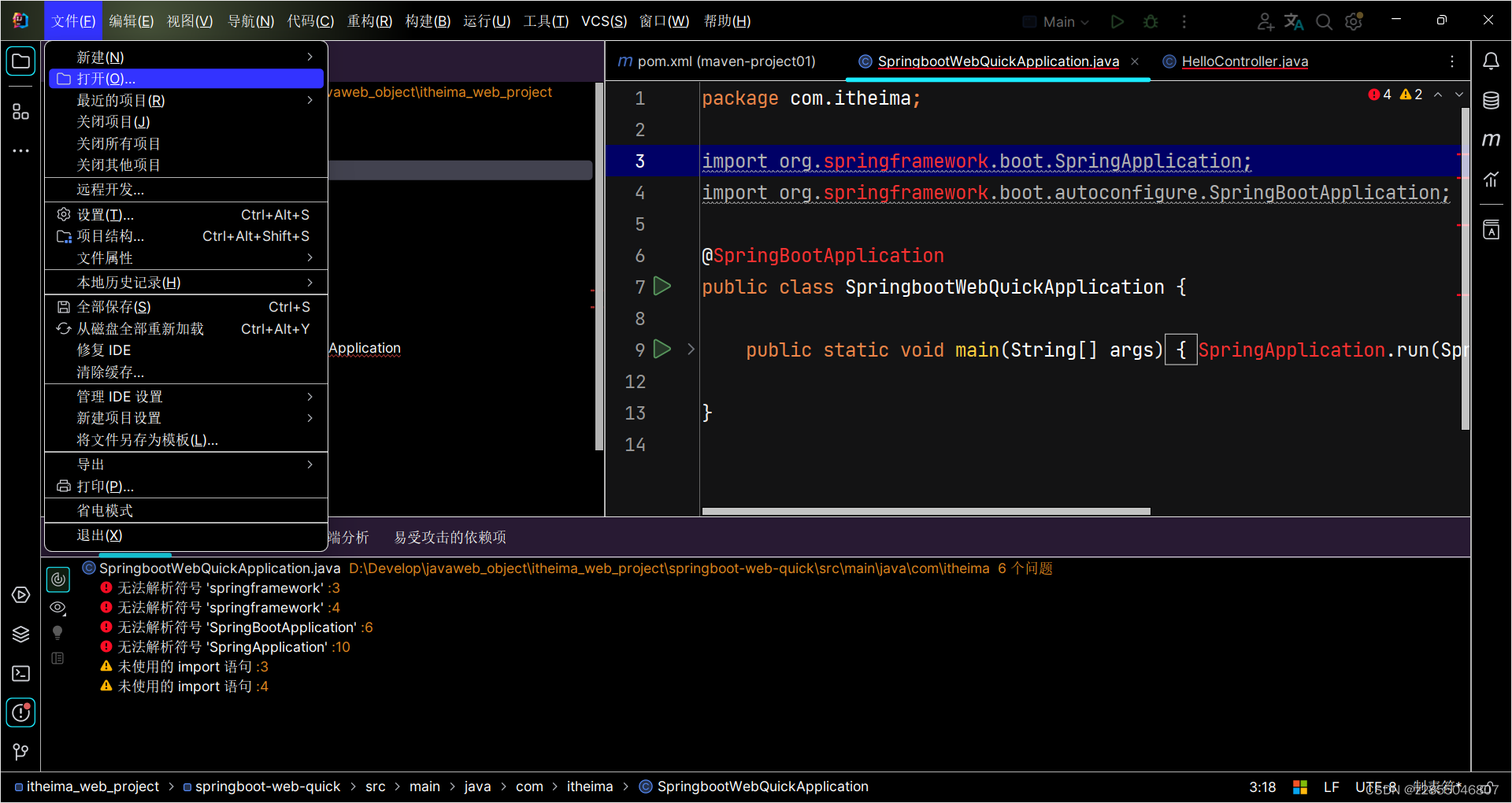Click the SpringbootWebQuickApplication.java file path link

pyautogui.click(x=219, y=568)
